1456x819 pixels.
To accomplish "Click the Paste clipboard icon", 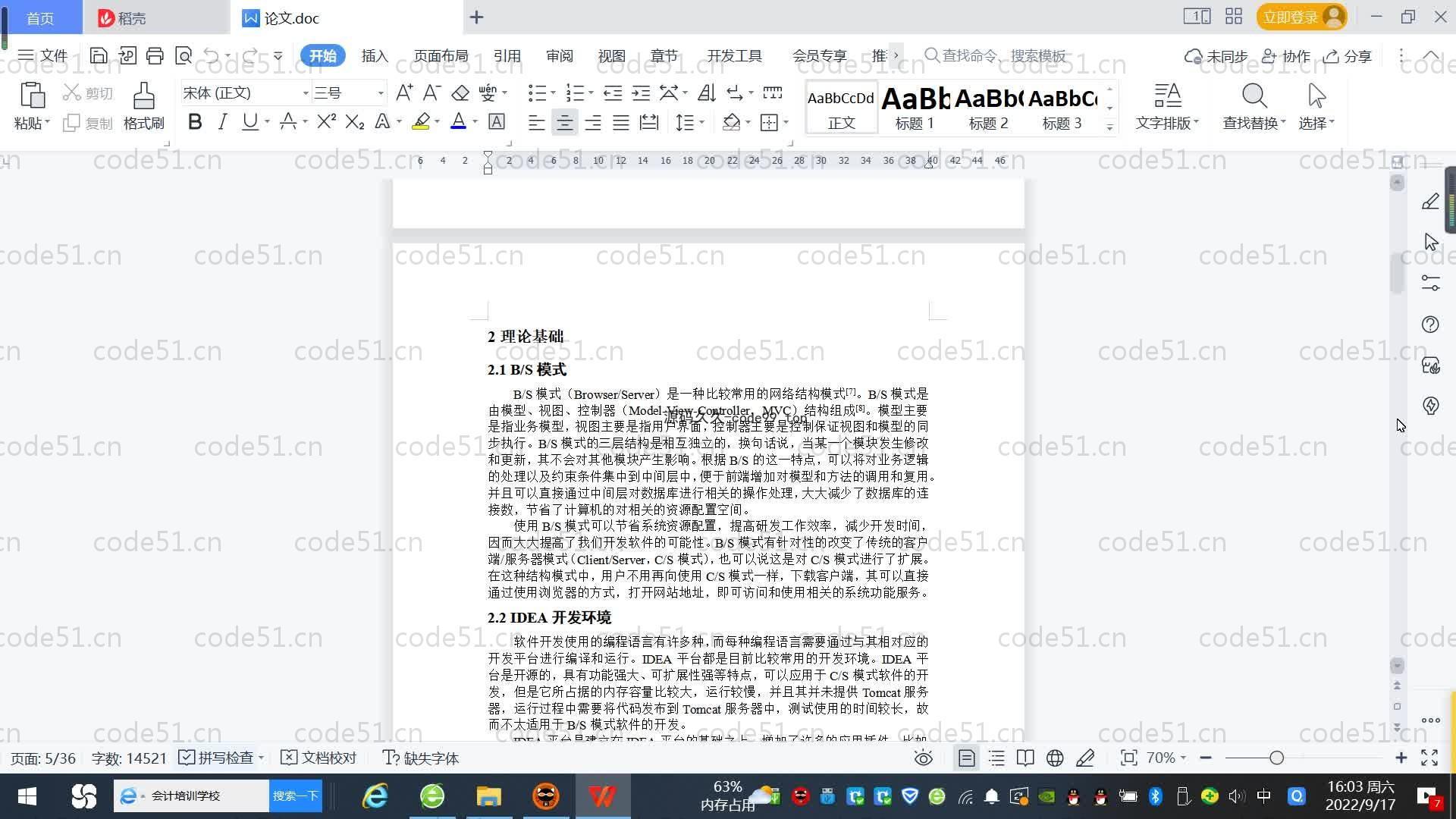I will (x=32, y=96).
